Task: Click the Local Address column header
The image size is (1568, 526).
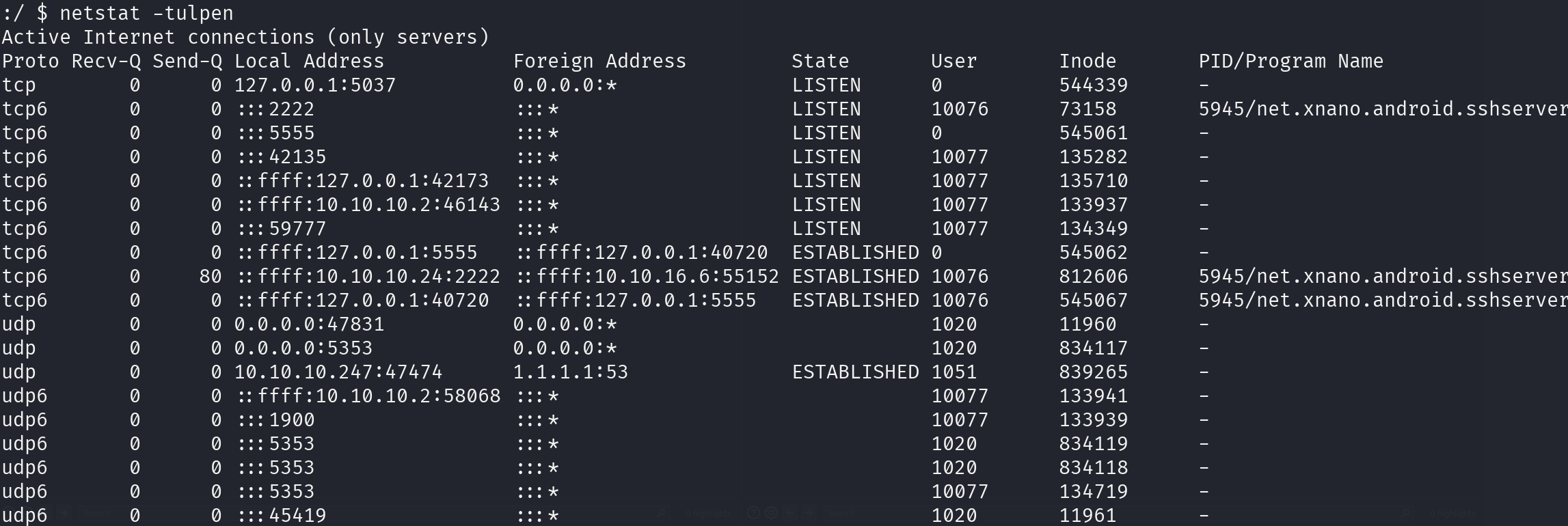Action: [x=309, y=61]
